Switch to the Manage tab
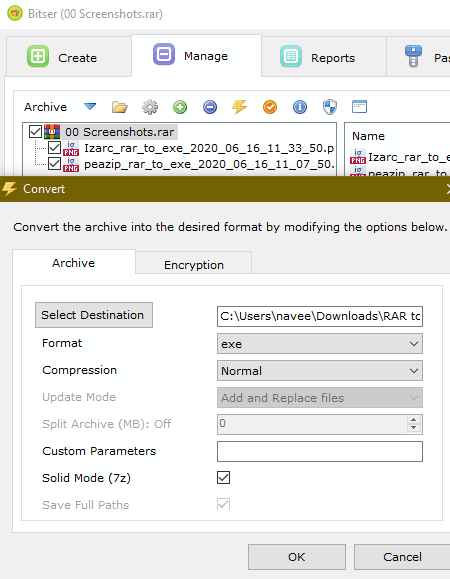This screenshot has width=450, height=579. point(196,56)
